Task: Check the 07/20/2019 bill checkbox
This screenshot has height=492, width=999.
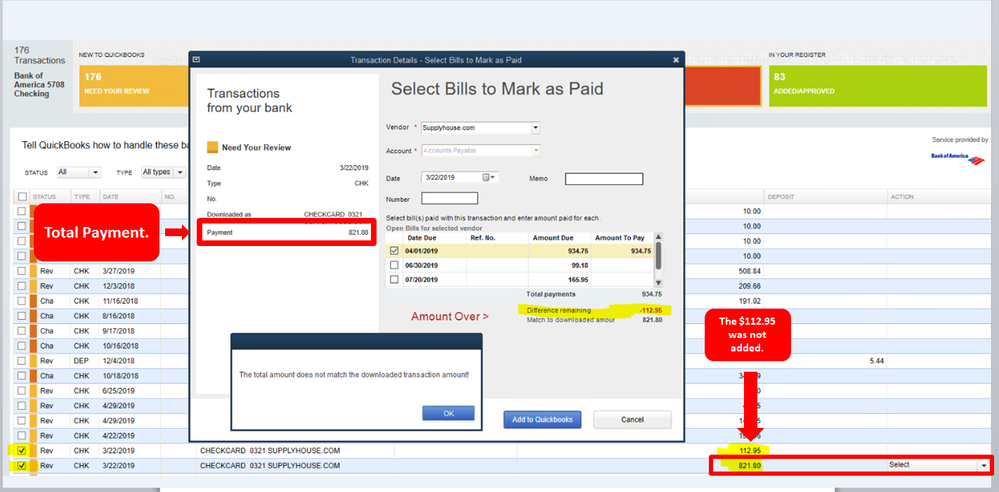Action: pyautogui.click(x=394, y=279)
